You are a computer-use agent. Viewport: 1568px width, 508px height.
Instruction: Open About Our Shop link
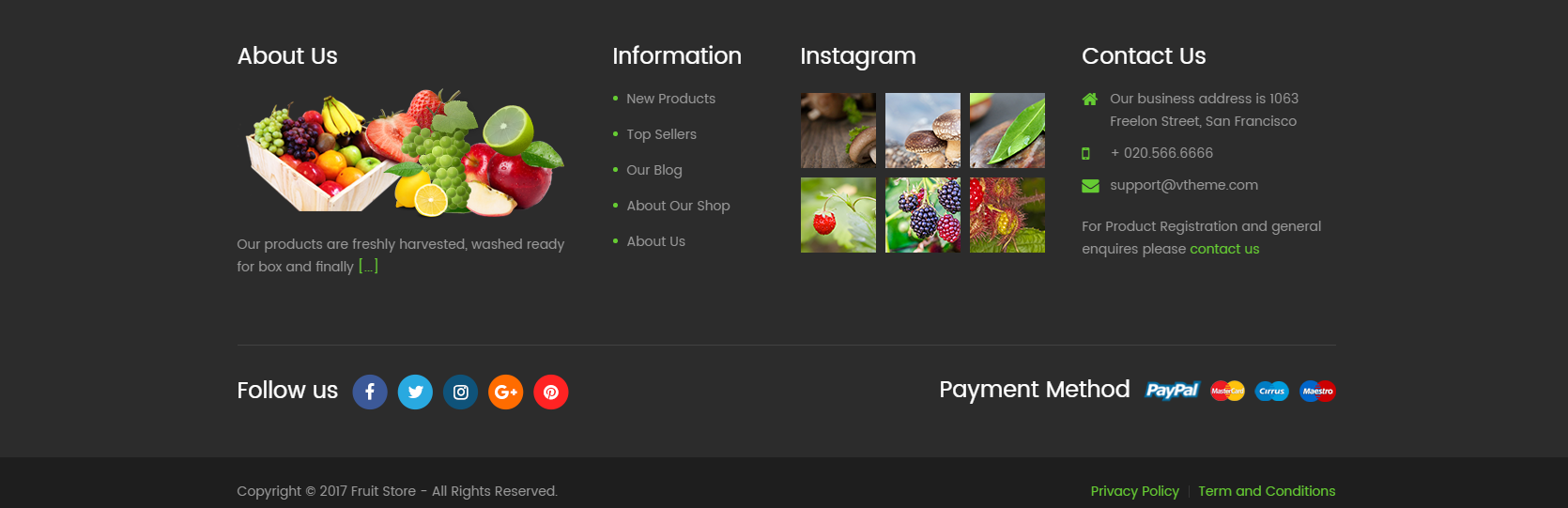(x=678, y=206)
